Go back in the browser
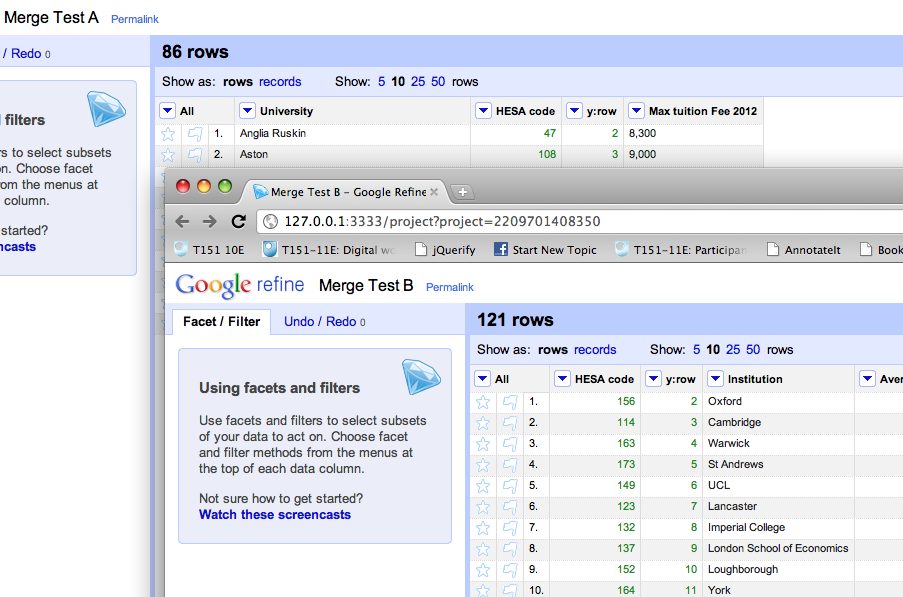Image resolution: width=903 pixels, height=597 pixels. 183,222
